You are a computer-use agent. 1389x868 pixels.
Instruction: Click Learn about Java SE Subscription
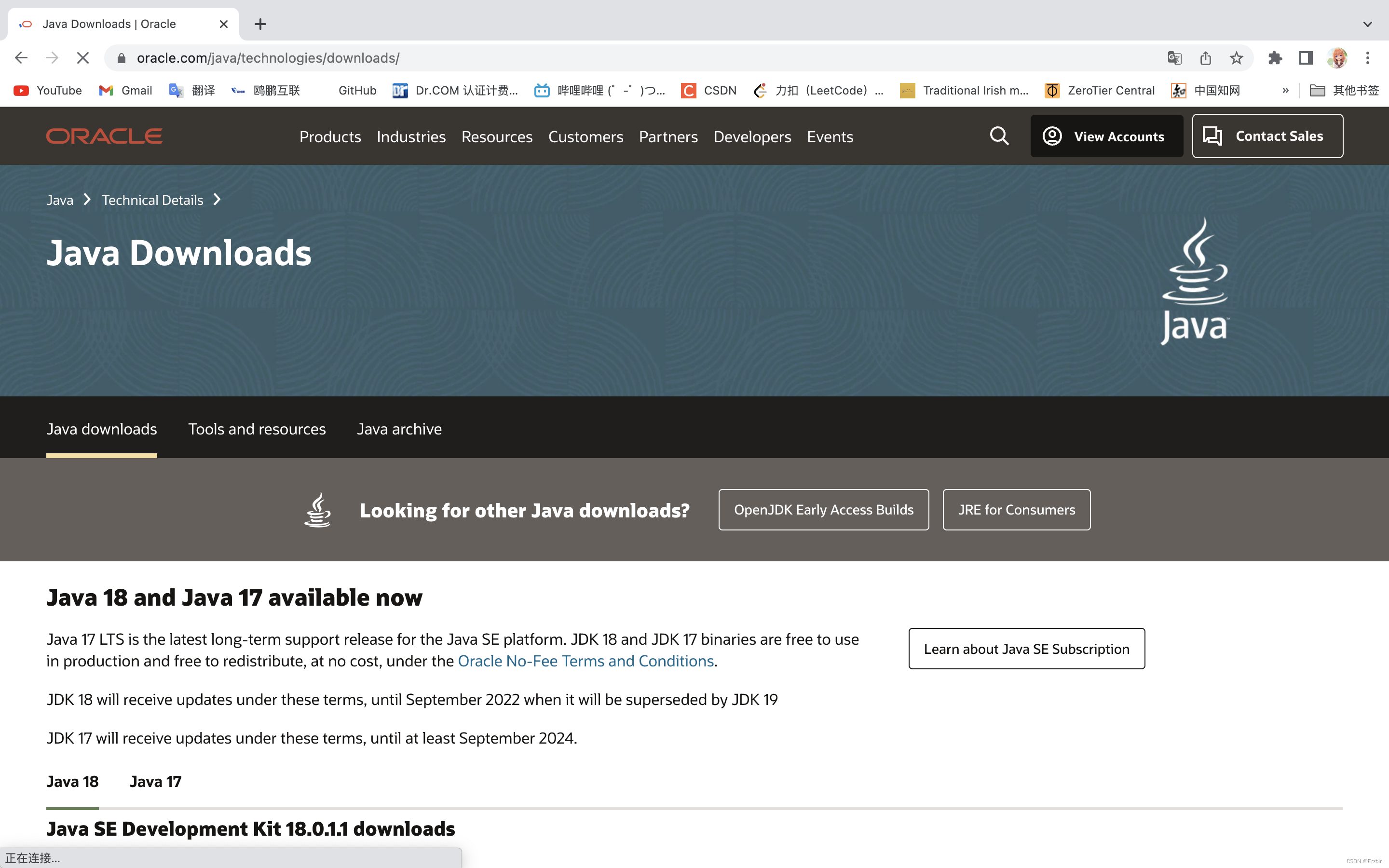[x=1026, y=649]
